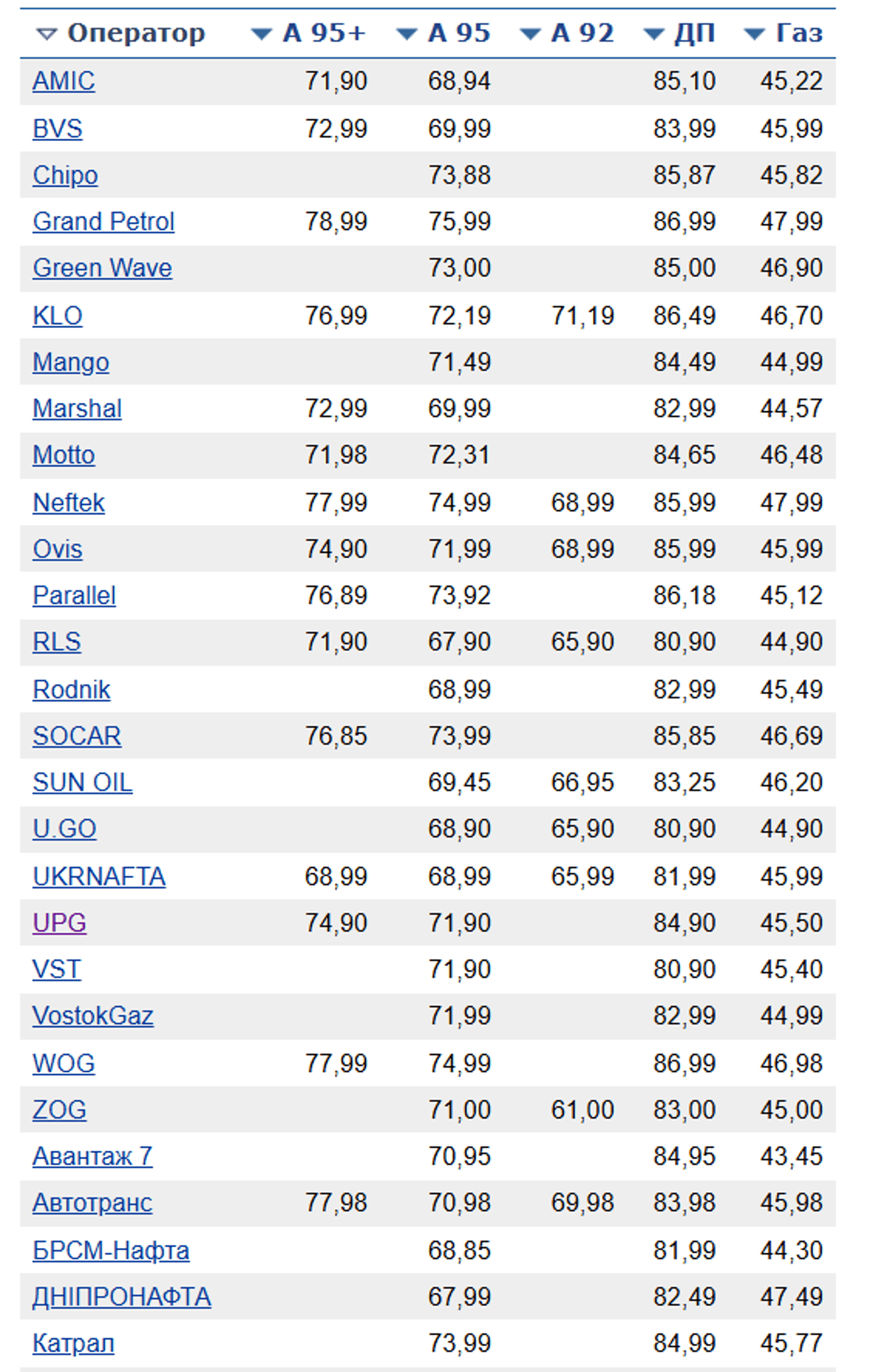873x1372 pixels.
Task: Go to the KLO operator page
Action: coord(57,316)
